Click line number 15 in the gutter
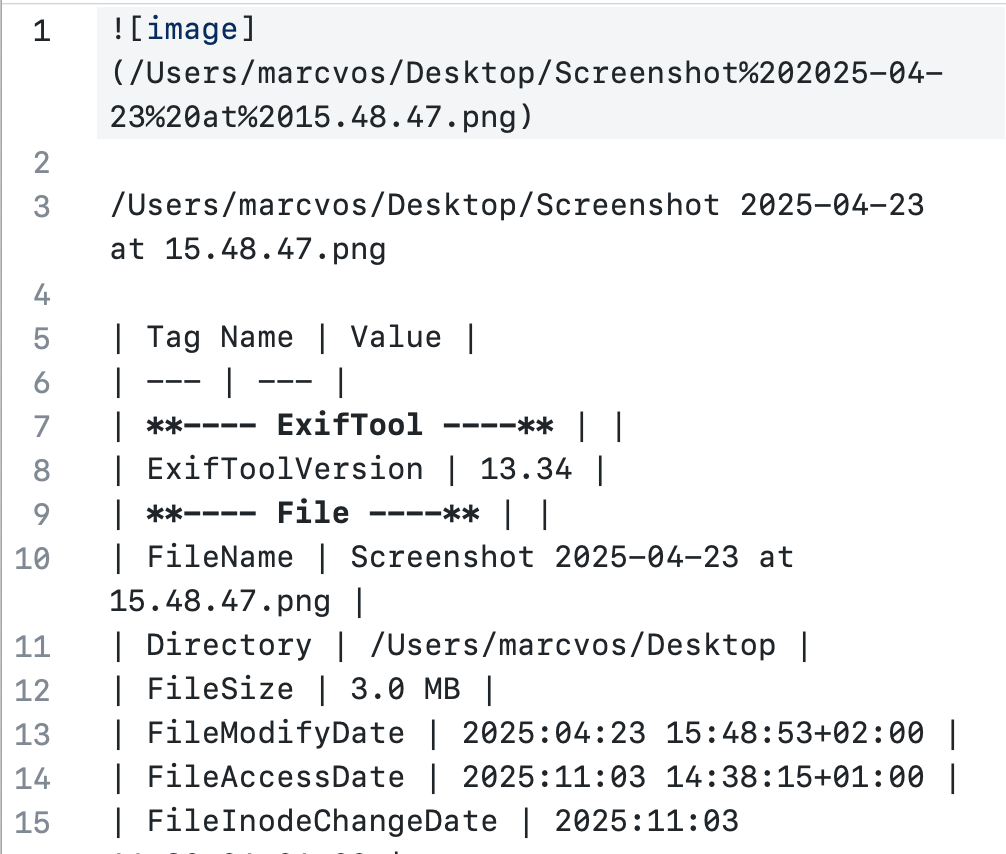The height and width of the screenshot is (854, 1006). click(x=33, y=822)
